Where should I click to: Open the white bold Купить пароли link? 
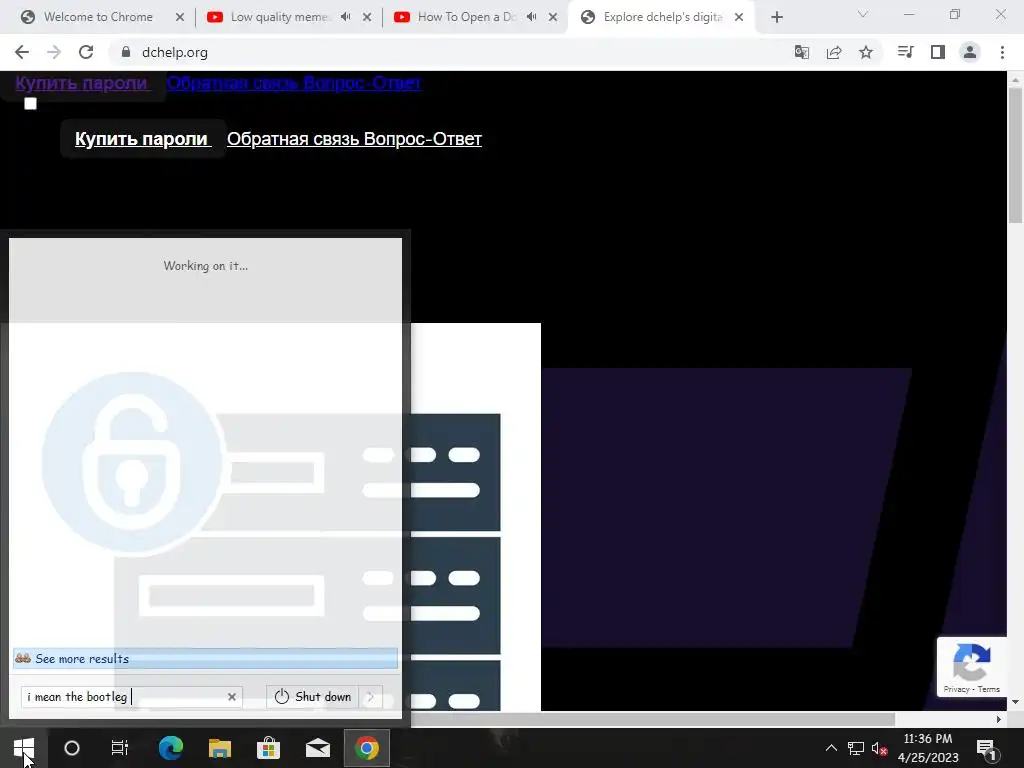pyautogui.click(x=143, y=138)
